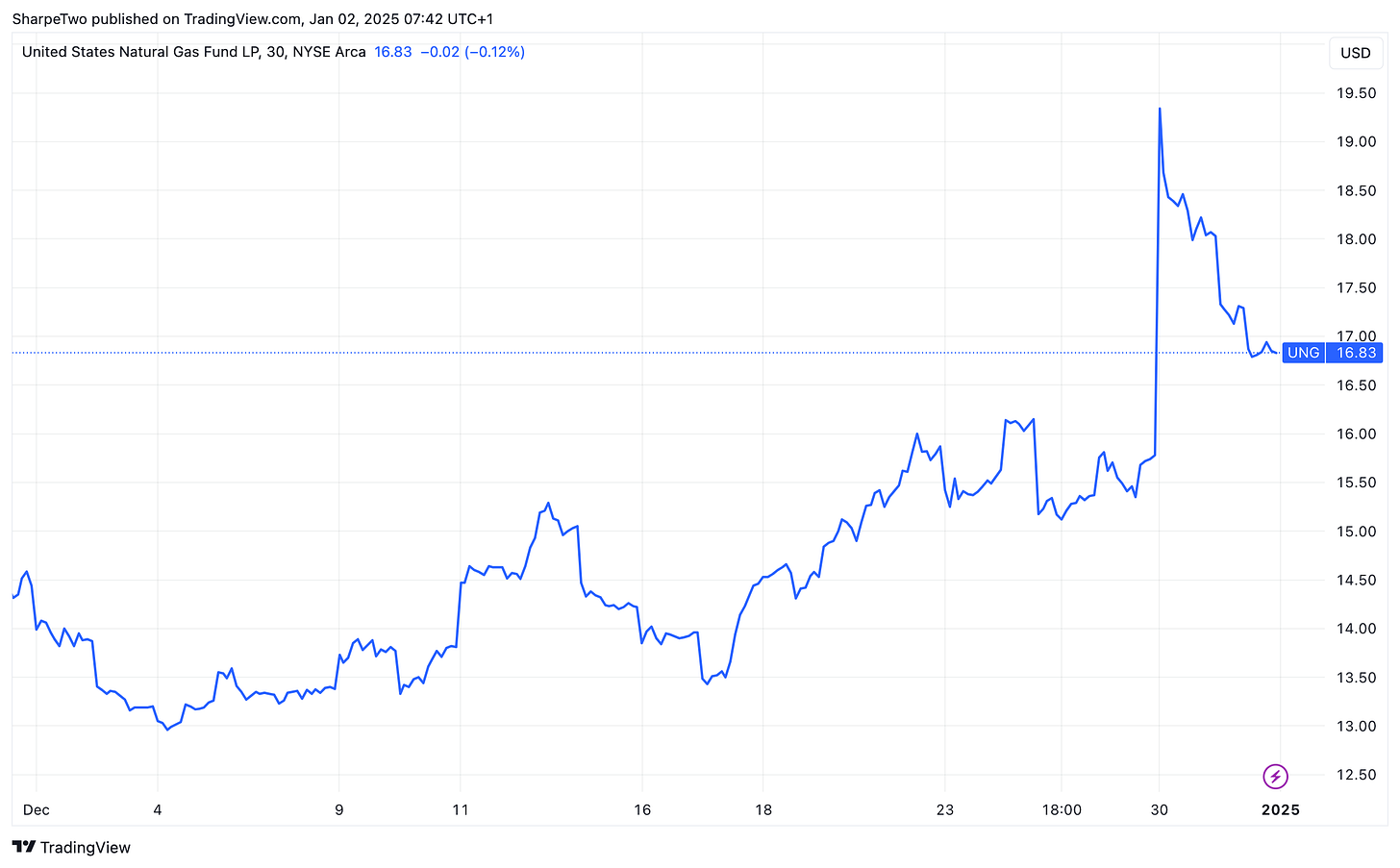The width and height of the screenshot is (1400, 868).
Task: Click the 16.00 price axis label
Action: pyautogui.click(x=1357, y=434)
